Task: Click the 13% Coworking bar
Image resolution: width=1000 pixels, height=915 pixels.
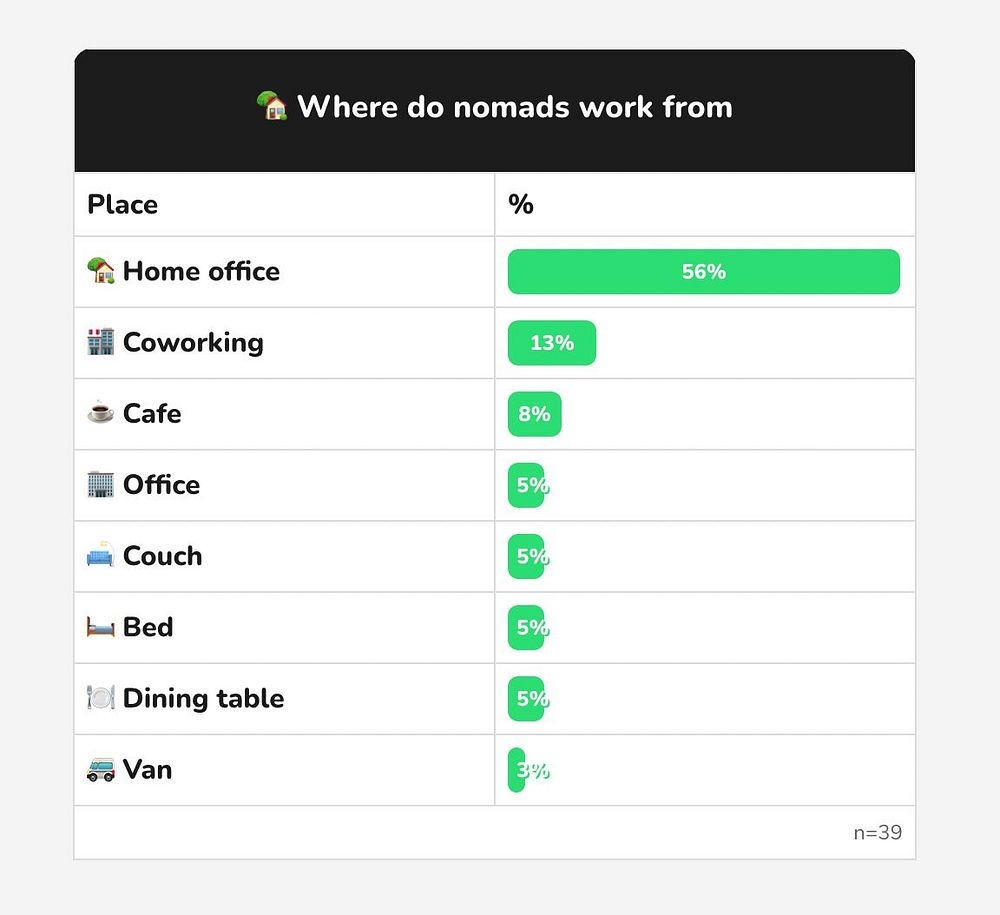Action: (x=552, y=343)
